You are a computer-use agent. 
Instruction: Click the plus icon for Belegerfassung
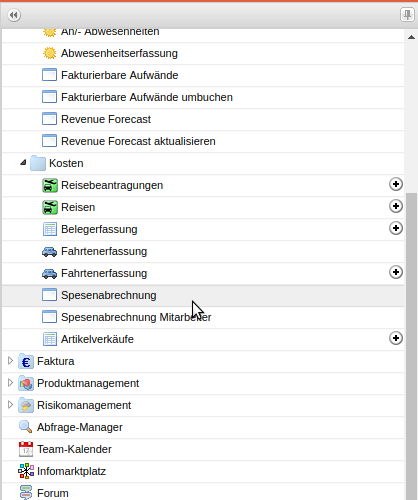coord(396,228)
